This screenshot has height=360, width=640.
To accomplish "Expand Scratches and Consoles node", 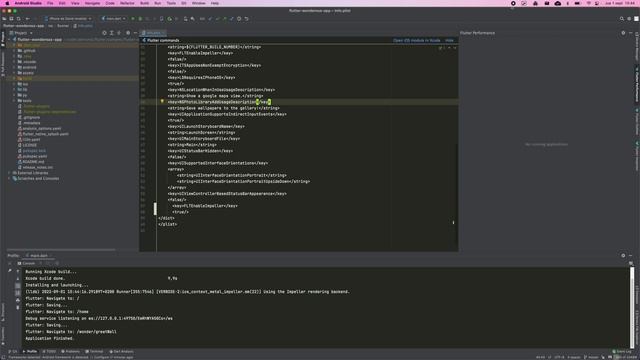I will coord(9,178).
